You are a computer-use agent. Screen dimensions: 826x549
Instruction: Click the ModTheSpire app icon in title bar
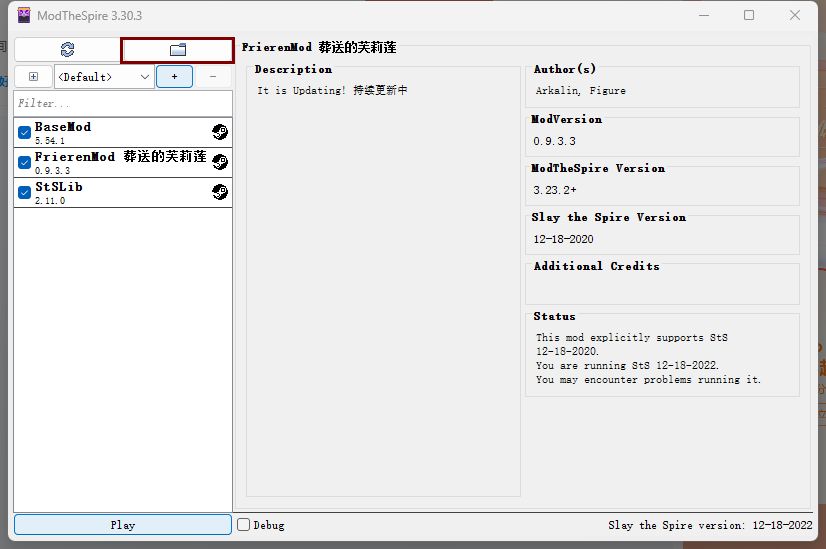[24, 16]
